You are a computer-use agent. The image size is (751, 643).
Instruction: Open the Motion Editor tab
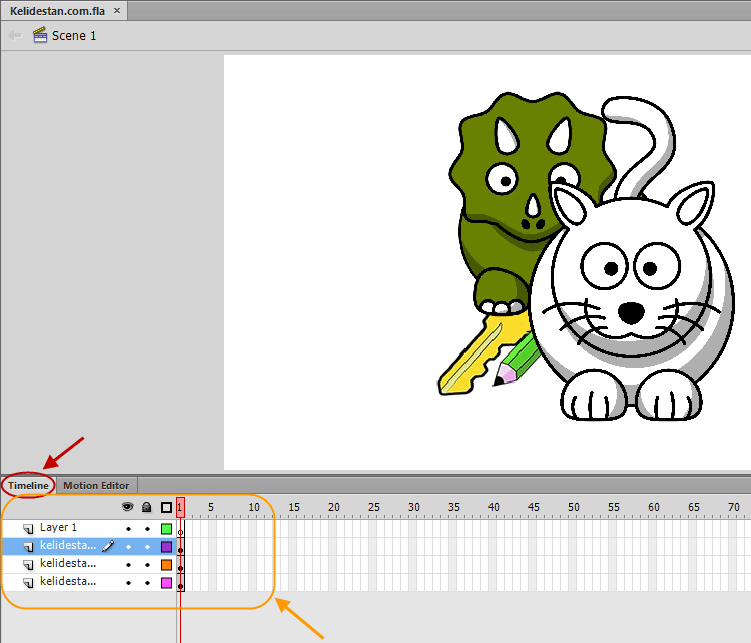[96, 485]
